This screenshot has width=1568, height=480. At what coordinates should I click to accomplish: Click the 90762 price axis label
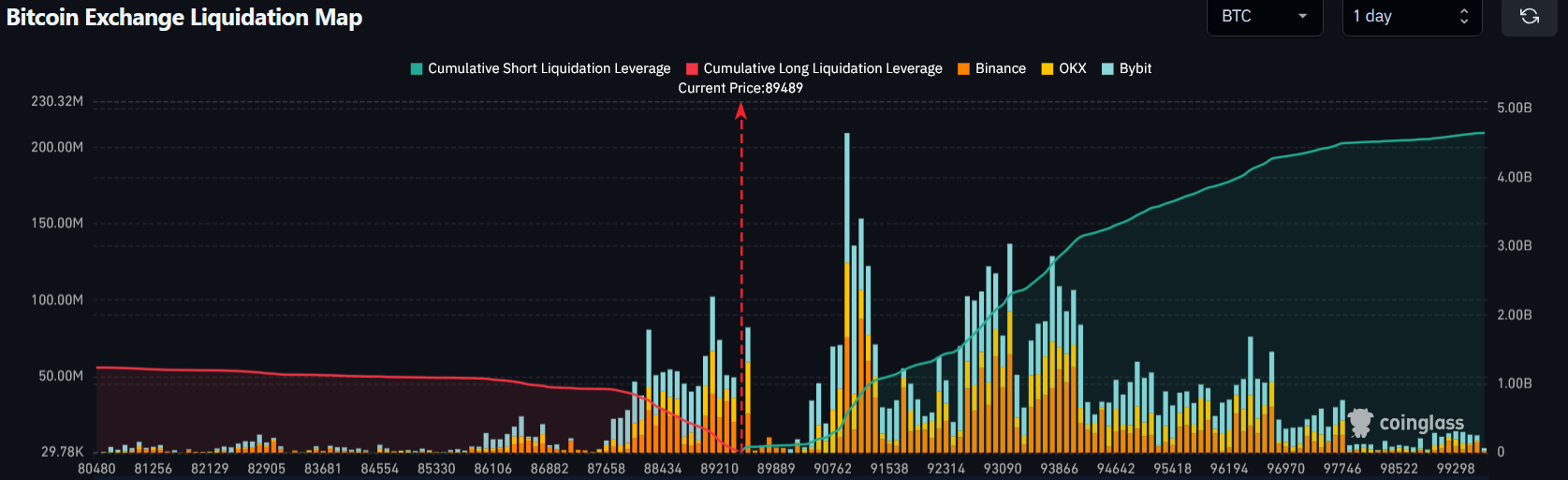tap(833, 468)
